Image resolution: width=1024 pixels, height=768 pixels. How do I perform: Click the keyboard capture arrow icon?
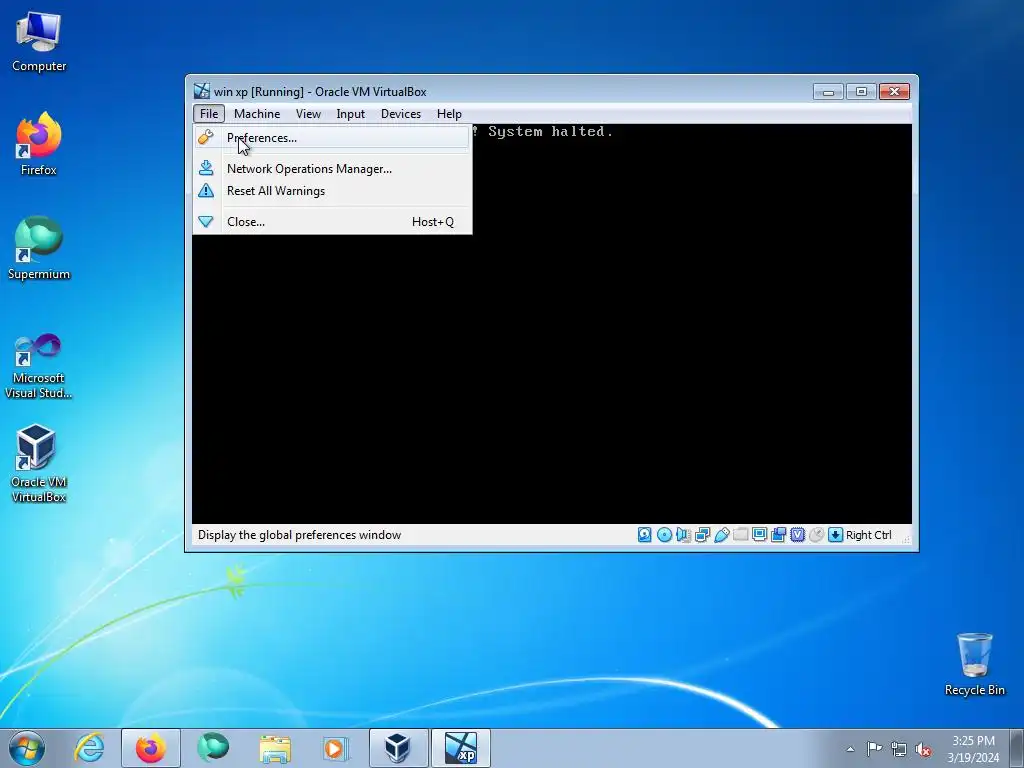point(835,535)
